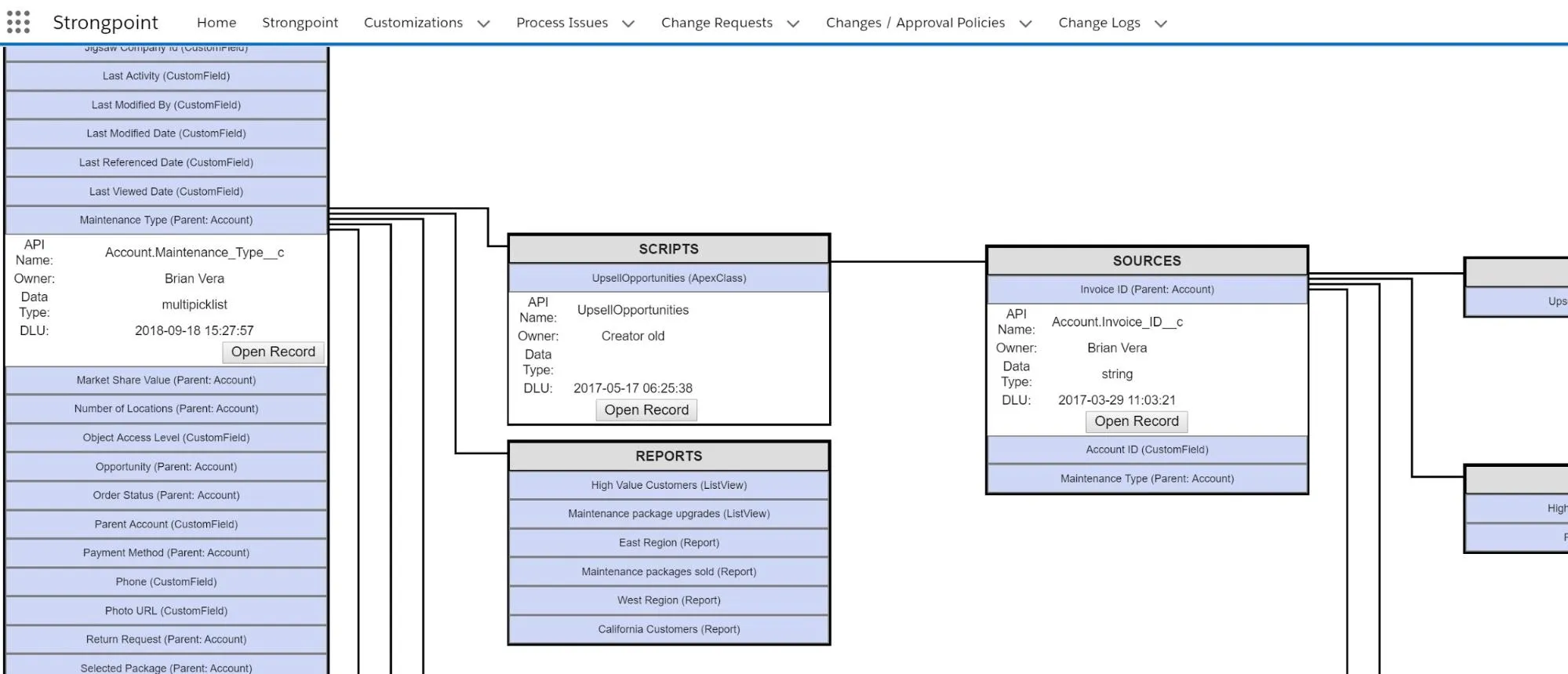The width and height of the screenshot is (1568, 674).
Task: Select Market Share Value (Parent: Account)
Action: 166,380
